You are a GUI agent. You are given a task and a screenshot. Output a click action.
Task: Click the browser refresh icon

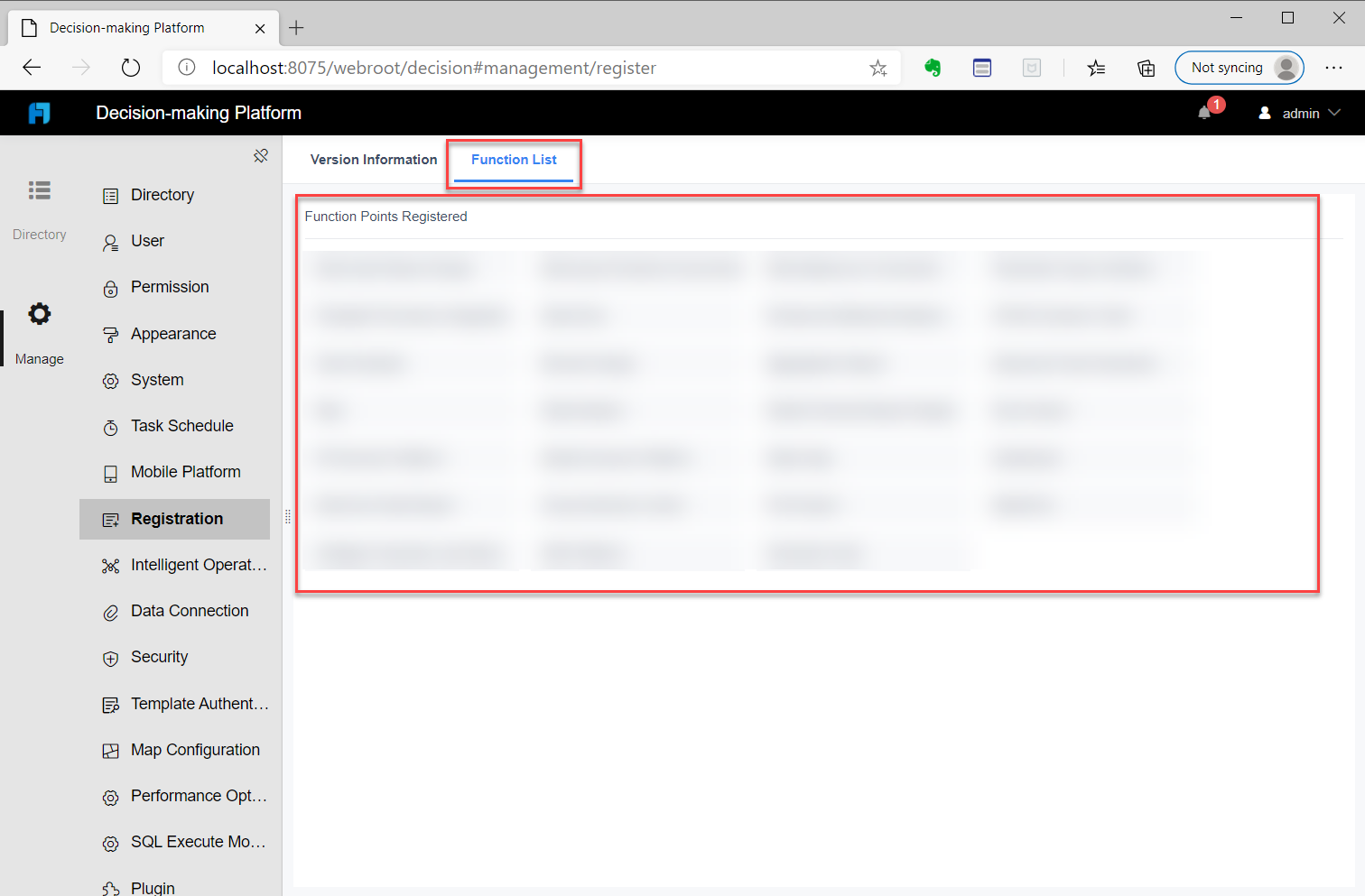click(x=131, y=68)
